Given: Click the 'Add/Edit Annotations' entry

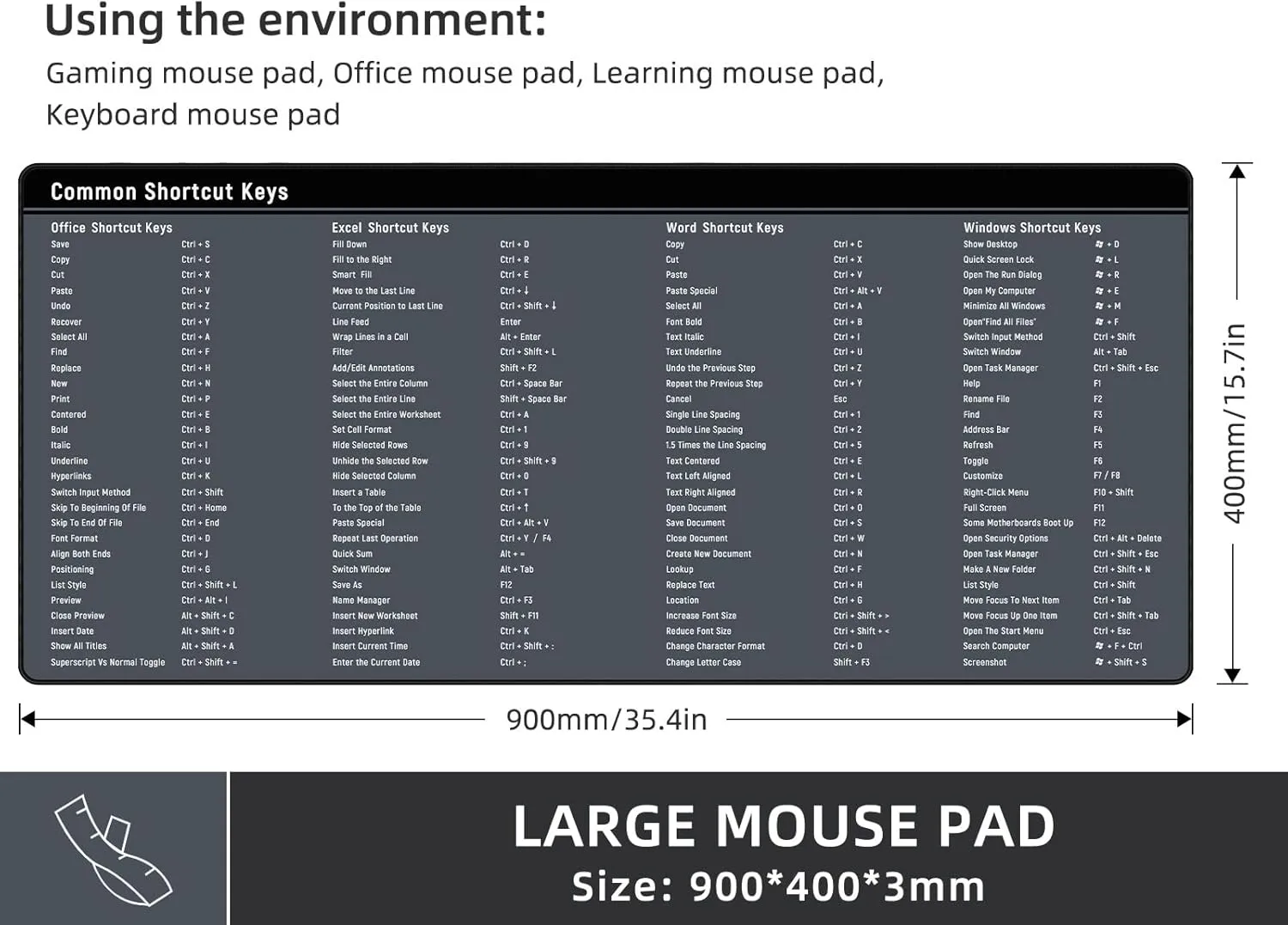Looking at the screenshot, I should 373,368.
